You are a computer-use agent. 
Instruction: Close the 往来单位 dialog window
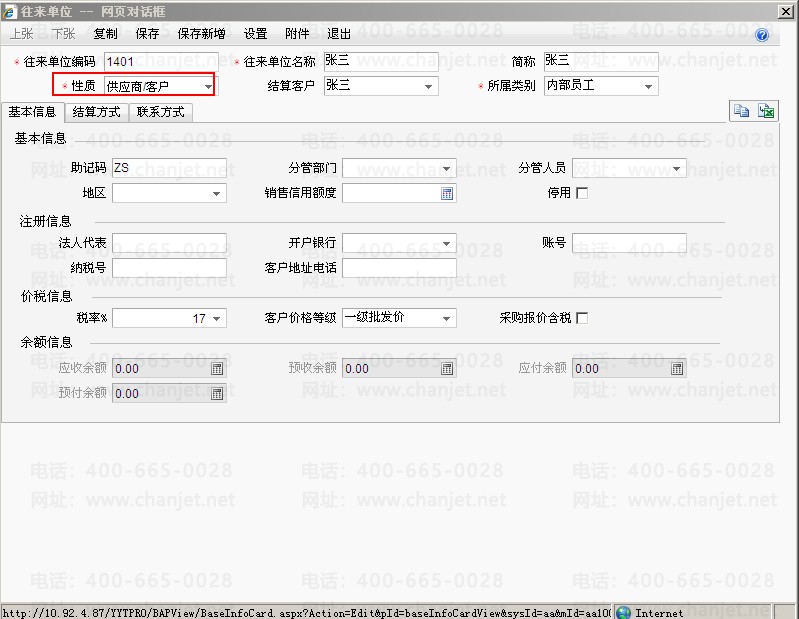click(x=786, y=11)
